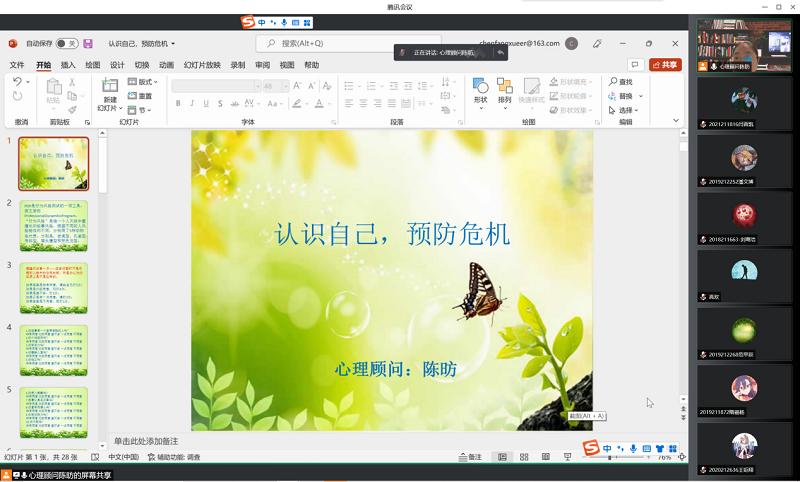Click the 搜索(Alt+Q) search box

click(x=348, y=43)
